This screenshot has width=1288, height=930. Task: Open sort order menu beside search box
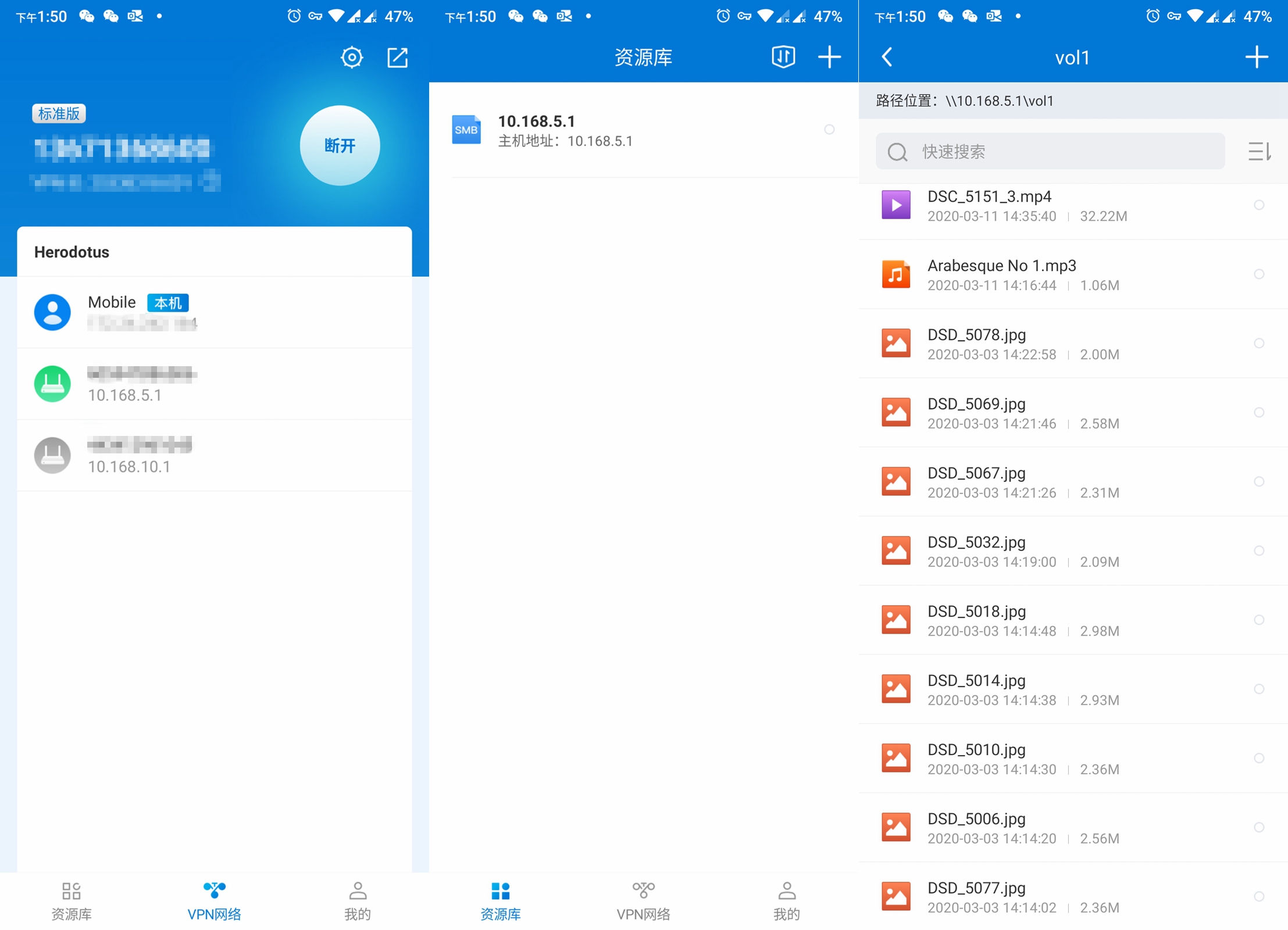[x=1259, y=152]
